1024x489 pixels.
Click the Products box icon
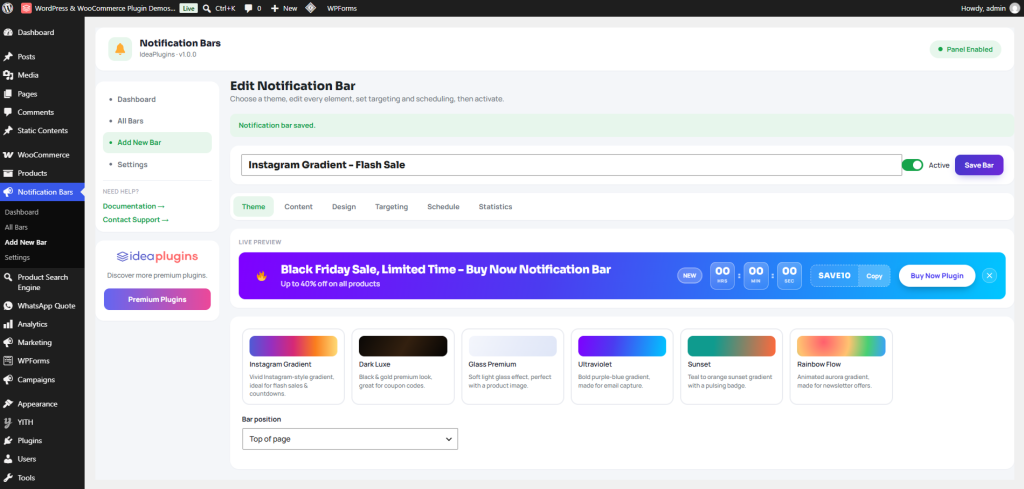click(x=8, y=174)
